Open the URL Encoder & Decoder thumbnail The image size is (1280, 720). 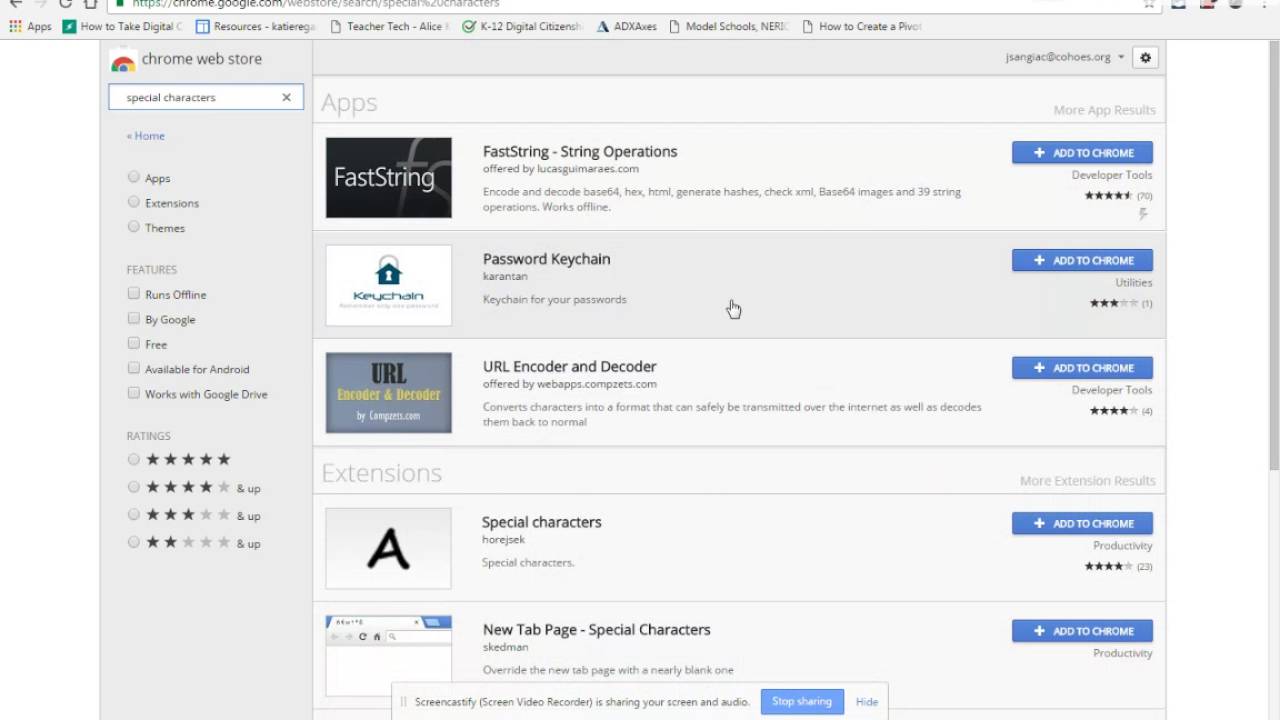389,393
